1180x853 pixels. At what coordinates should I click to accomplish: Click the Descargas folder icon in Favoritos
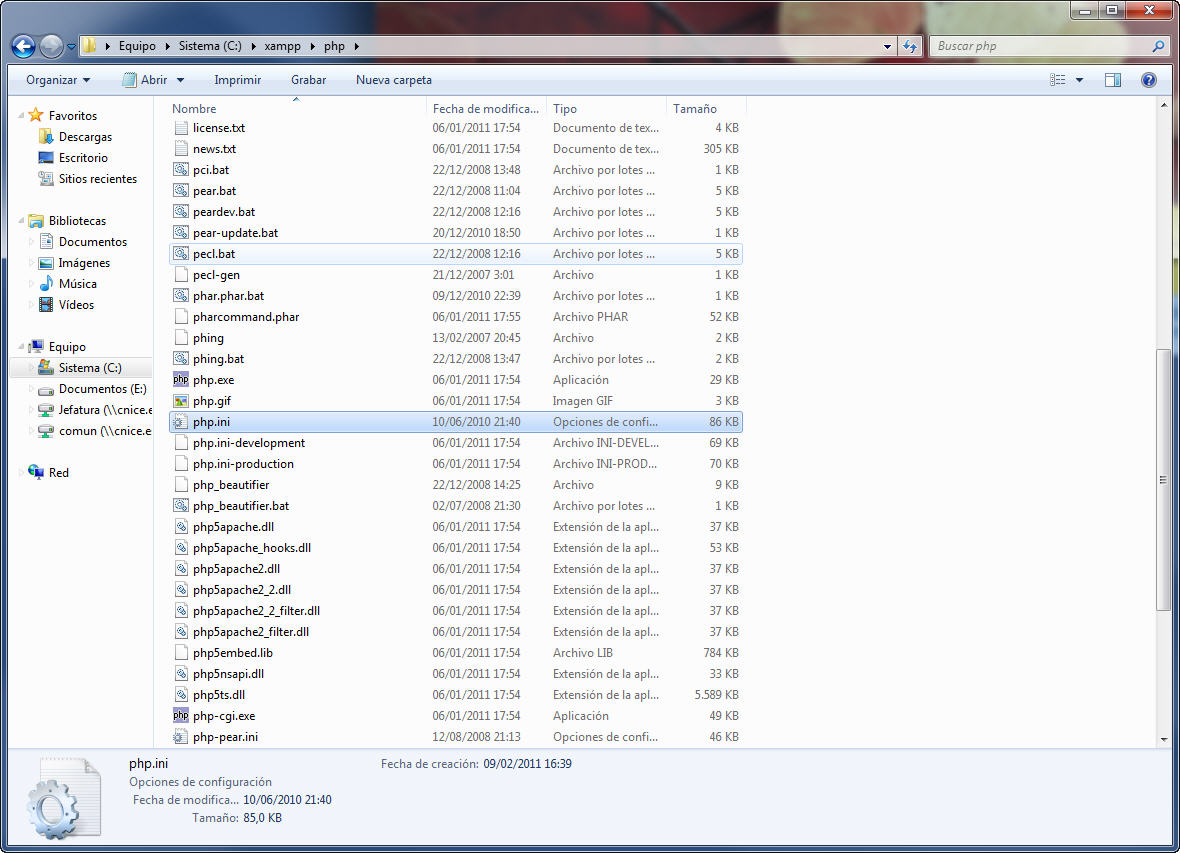tap(45, 137)
